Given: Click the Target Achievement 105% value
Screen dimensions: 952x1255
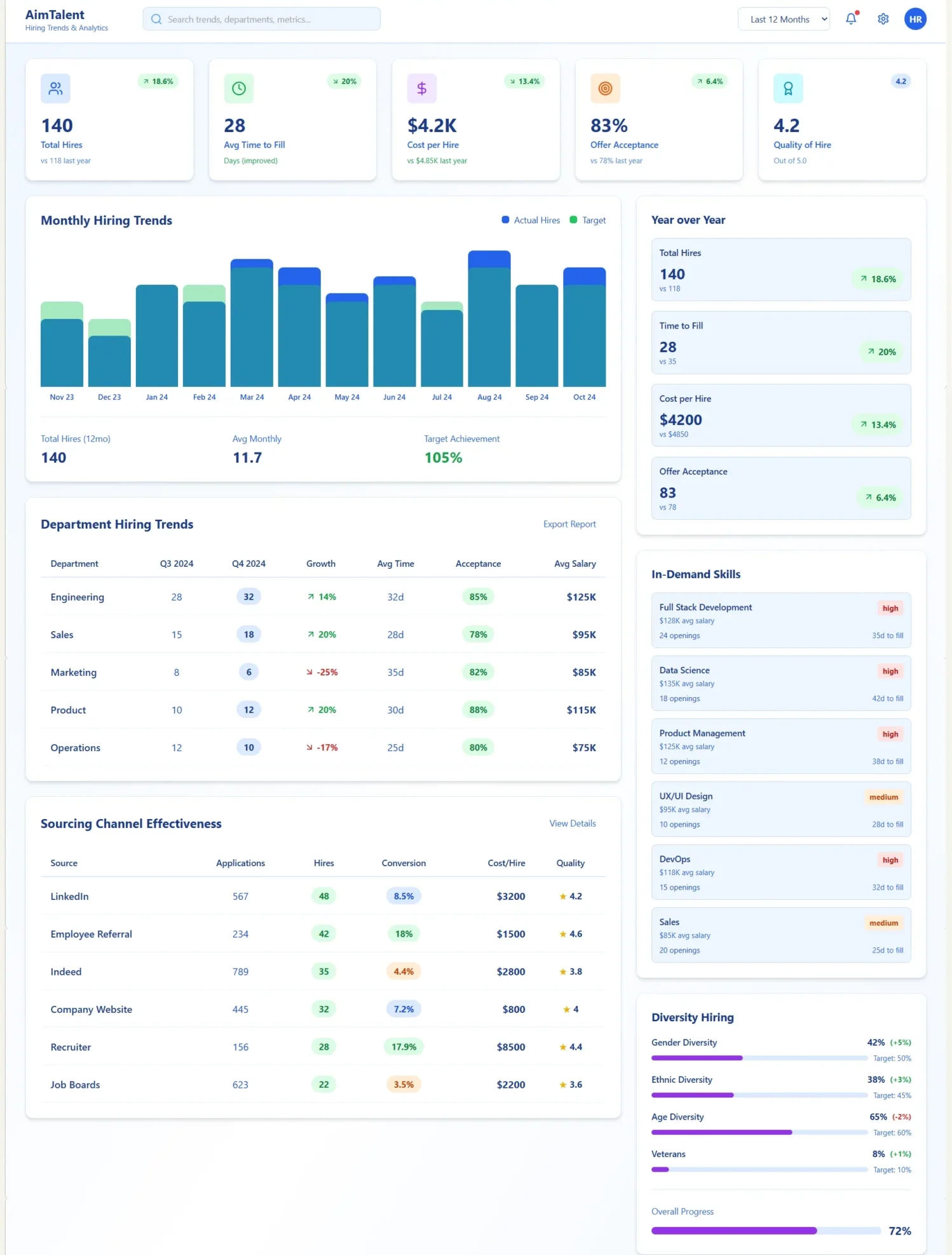Looking at the screenshot, I should coord(443,458).
